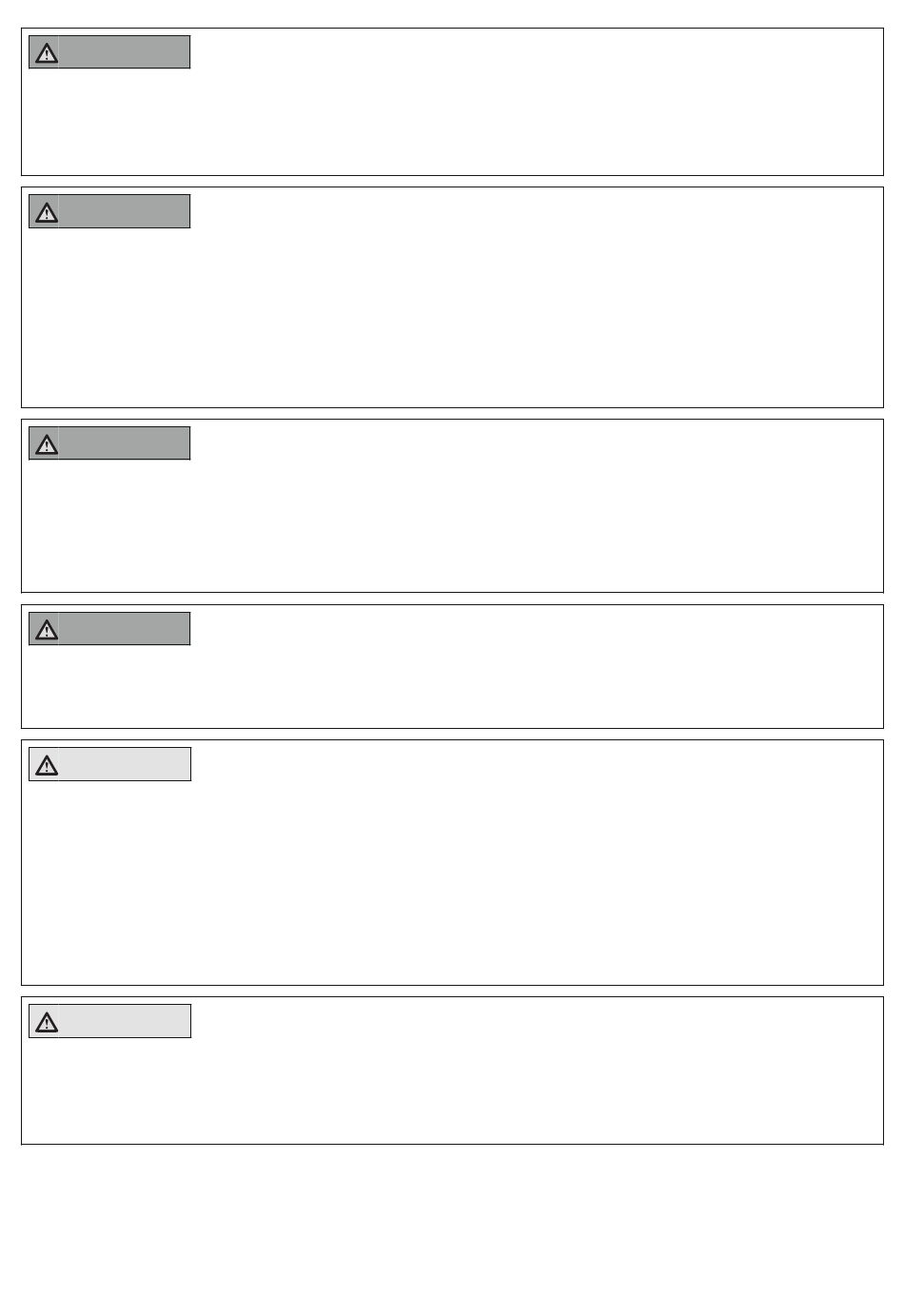Select the fourth box's warning triangle icon
This screenshot has height=1316, width=904.
tap(47, 630)
